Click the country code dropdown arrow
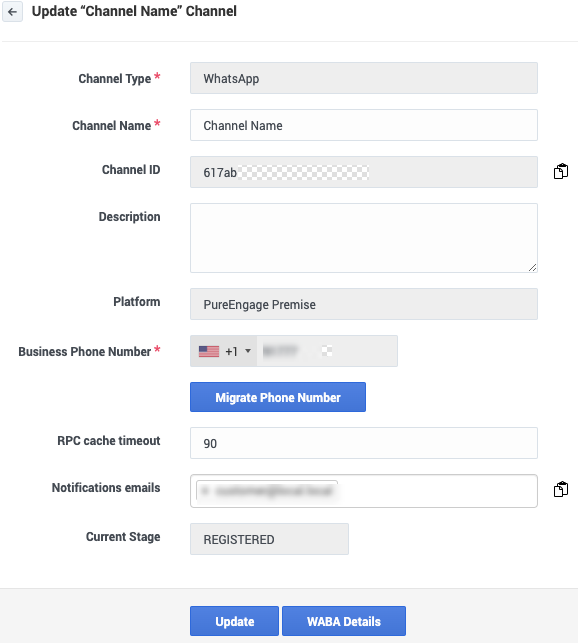The height and width of the screenshot is (643, 578). point(248,351)
